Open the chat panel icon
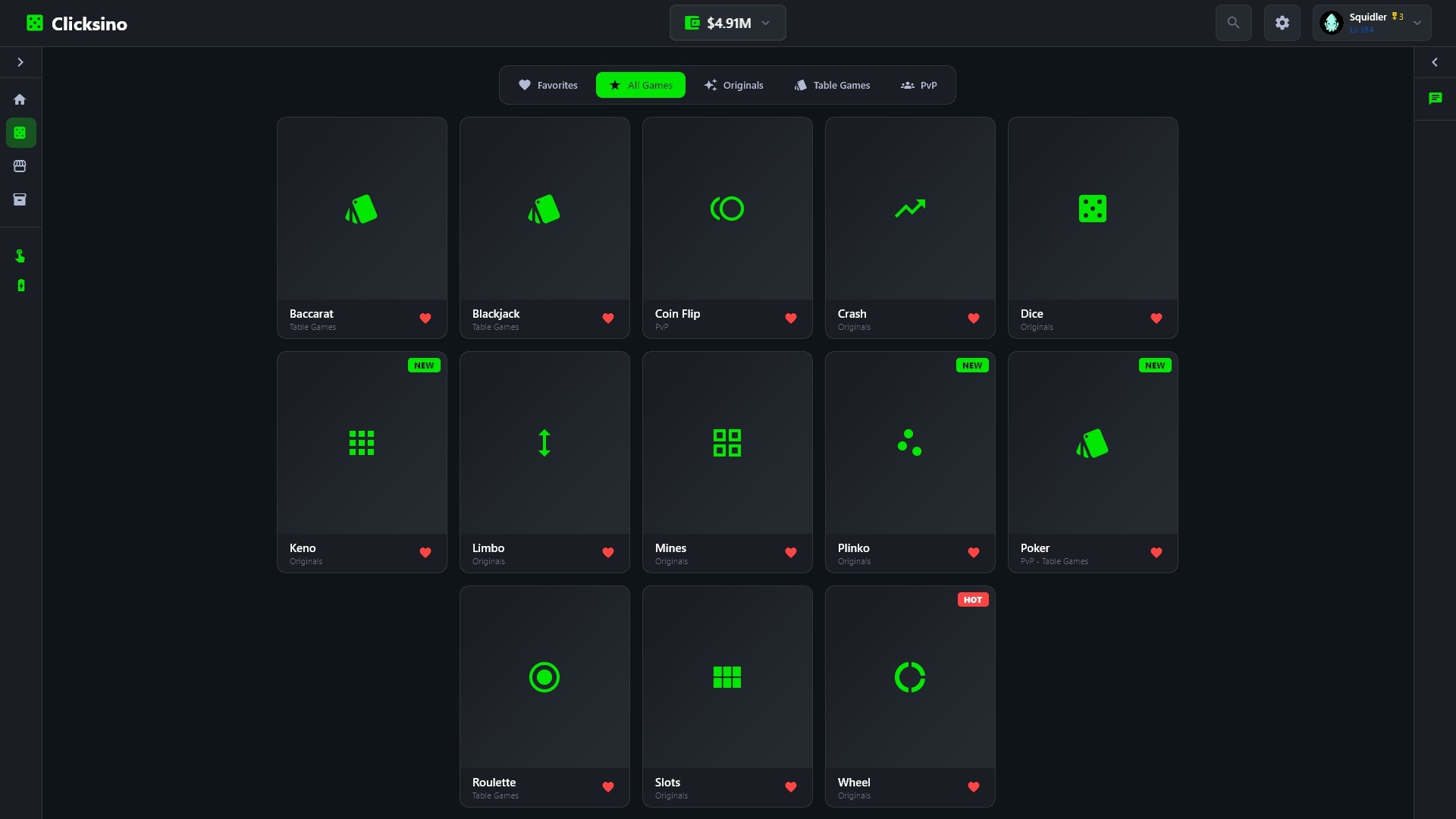This screenshot has width=1456, height=819. pos(1435,99)
